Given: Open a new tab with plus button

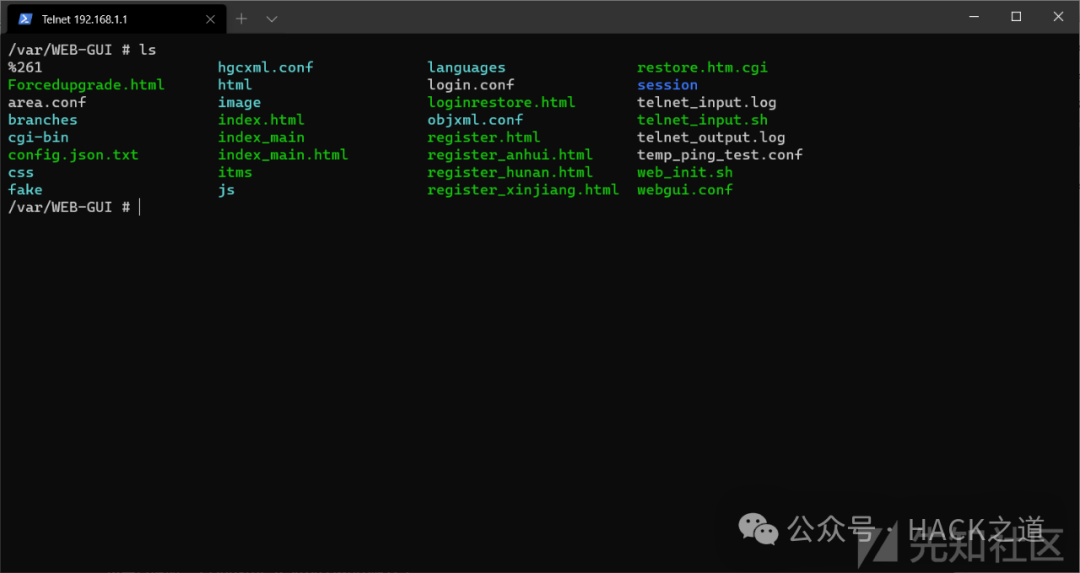Looking at the screenshot, I should (241, 18).
